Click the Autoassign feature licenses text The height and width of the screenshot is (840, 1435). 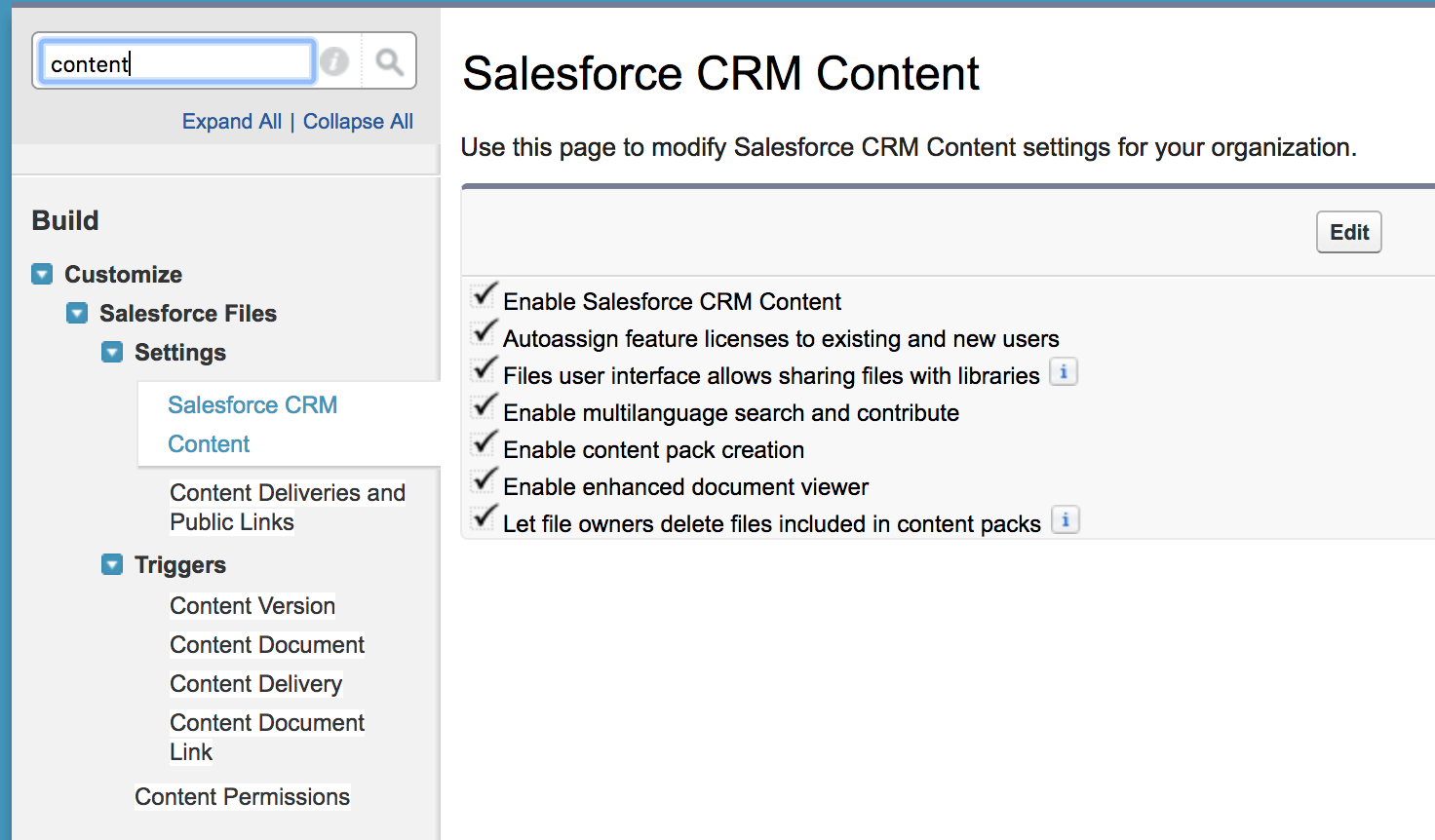tap(781, 338)
